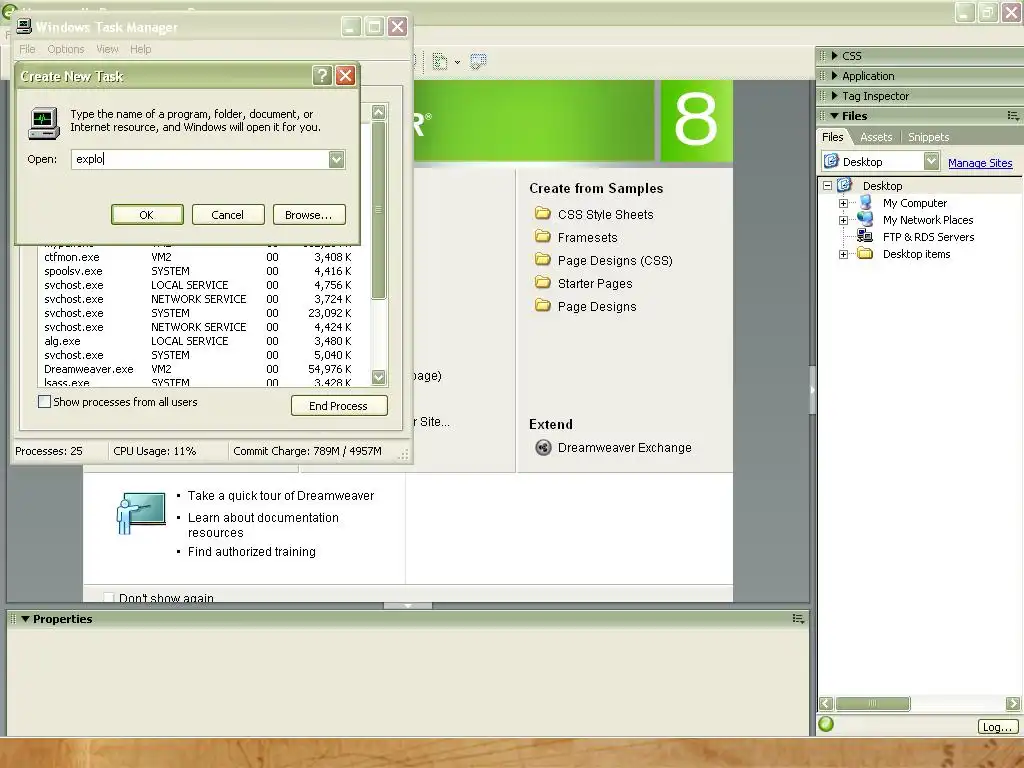Close the Create New Task dialog
Screen dimensions: 1024x768
coord(345,76)
